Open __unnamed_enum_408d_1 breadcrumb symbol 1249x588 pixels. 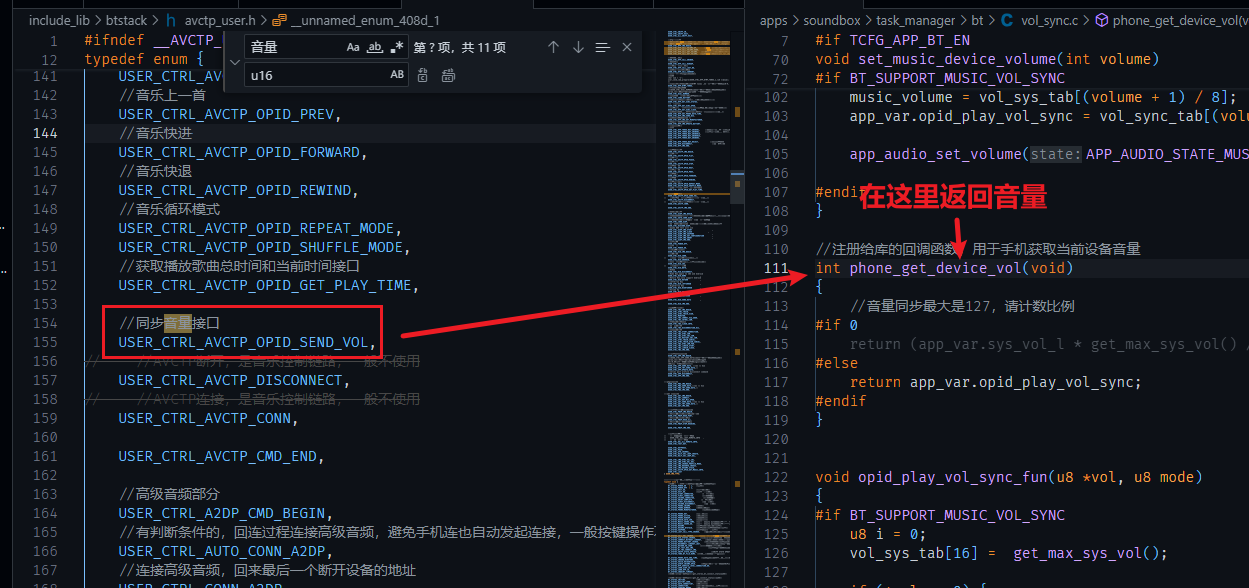(x=356, y=20)
